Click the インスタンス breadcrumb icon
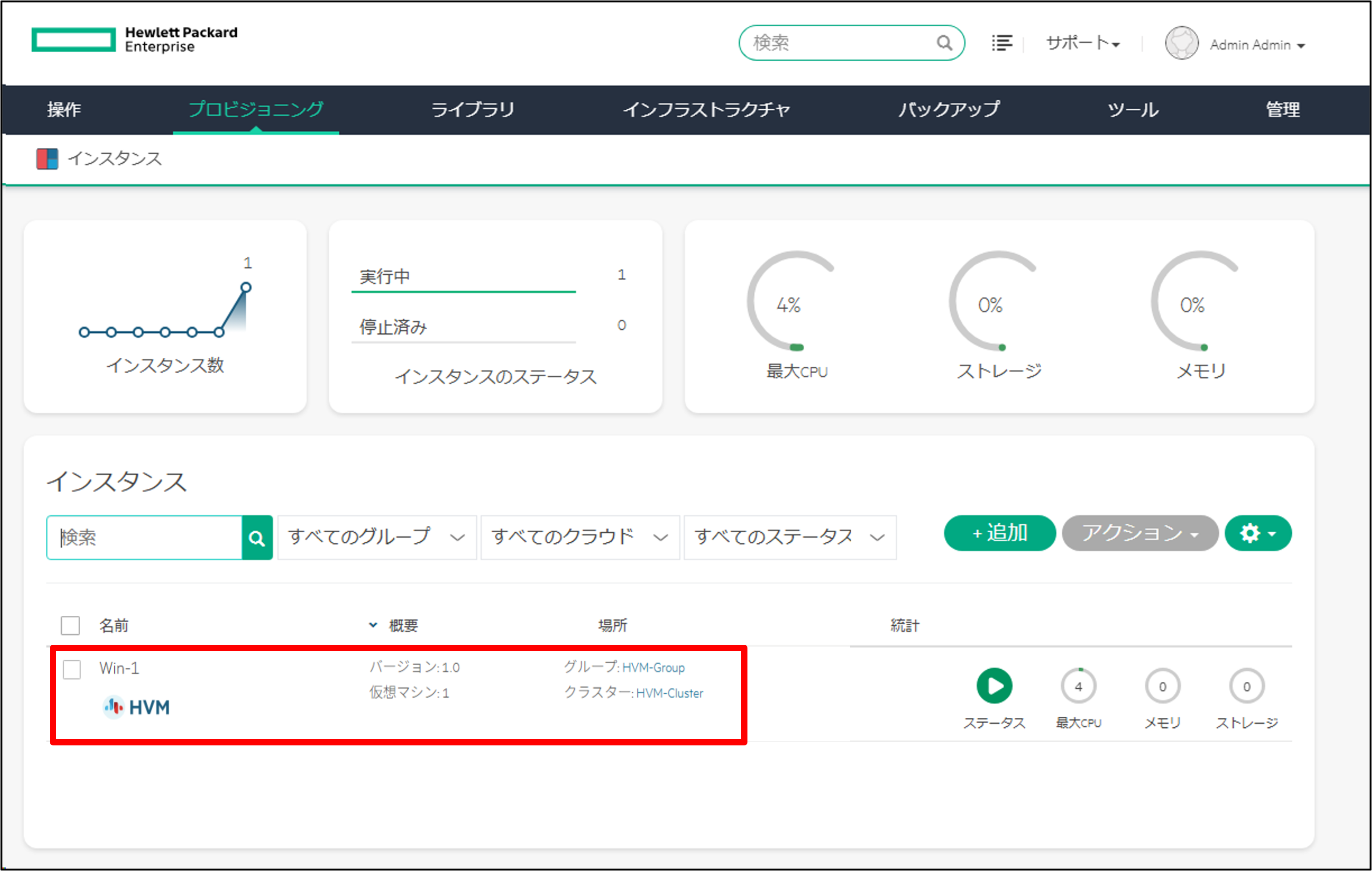This screenshot has height=871, width=1372. coord(47,158)
